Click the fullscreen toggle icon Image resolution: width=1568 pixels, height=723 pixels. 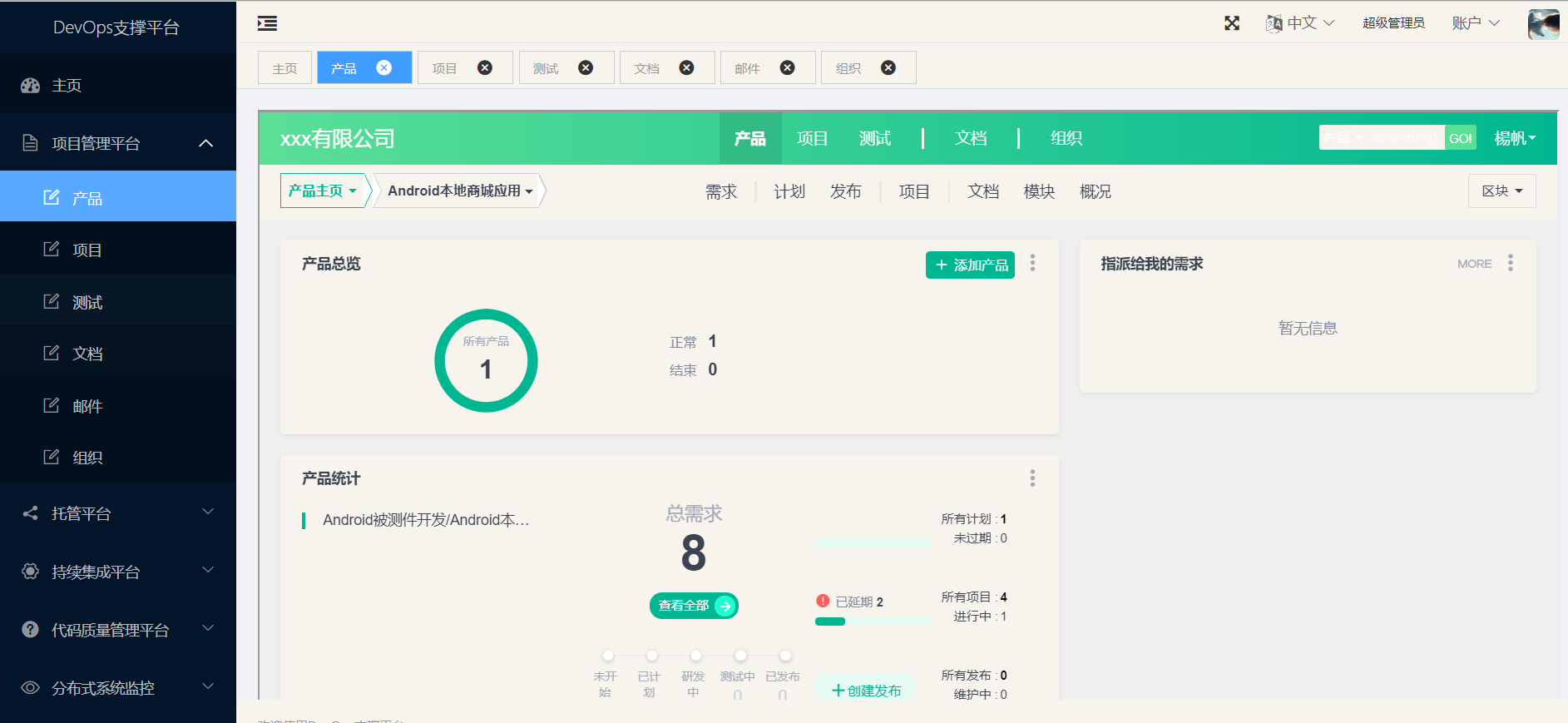click(x=1232, y=23)
